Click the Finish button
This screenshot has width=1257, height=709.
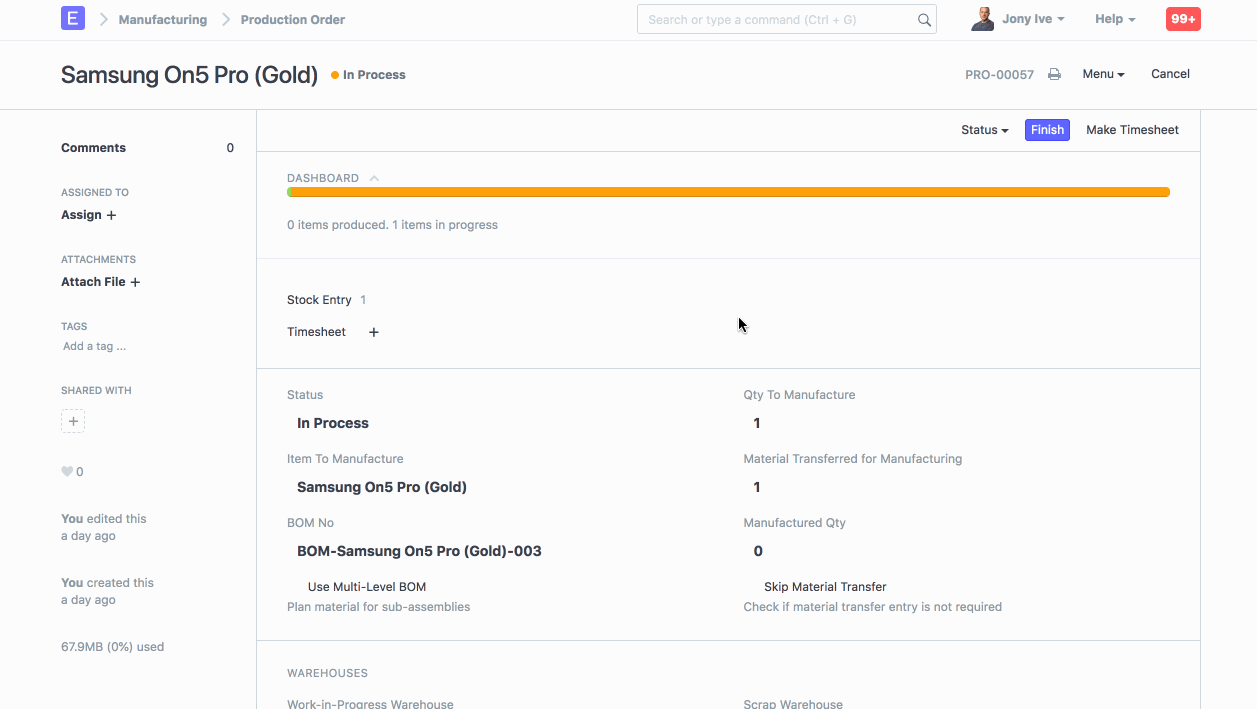(x=1047, y=130)
